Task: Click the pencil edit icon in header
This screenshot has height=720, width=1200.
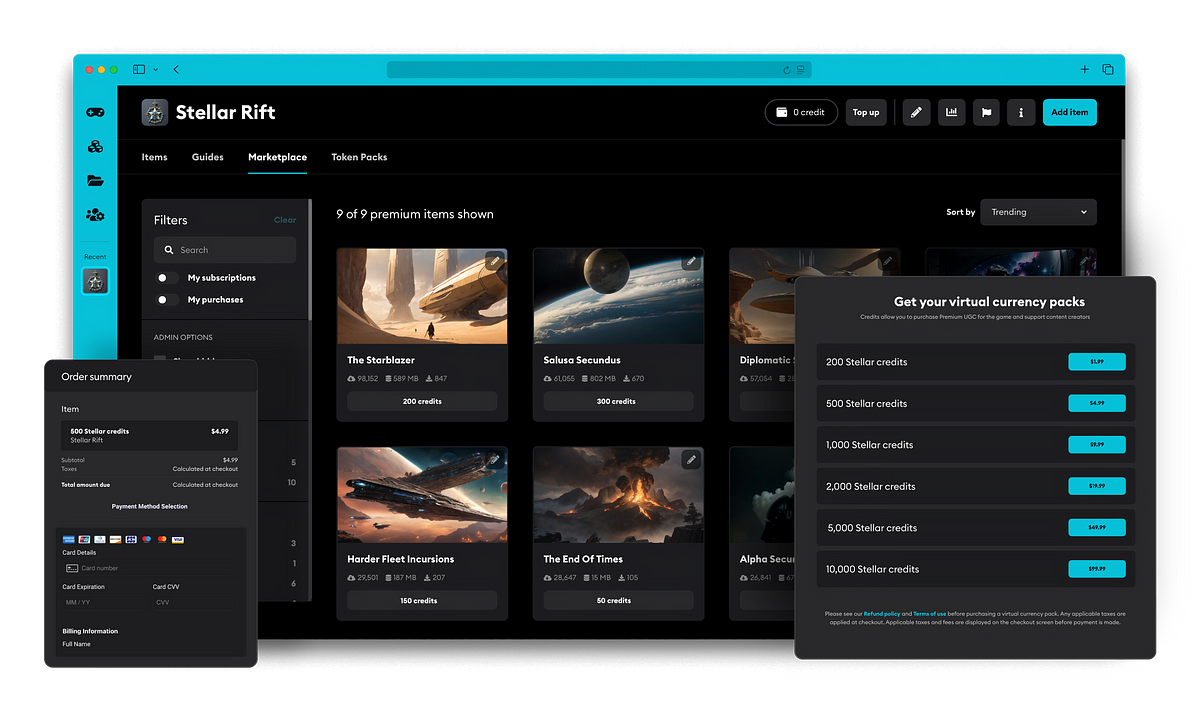Action: pos(916,112)
